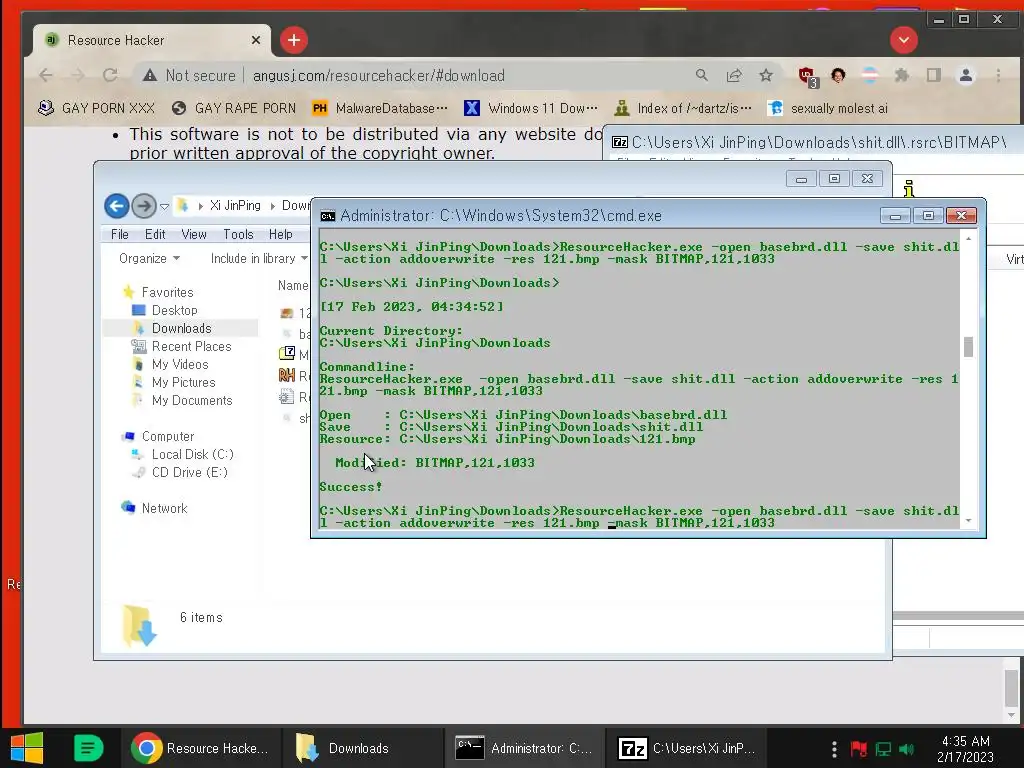
Task: Click the red flag tray icon
Action: [859, 748]
